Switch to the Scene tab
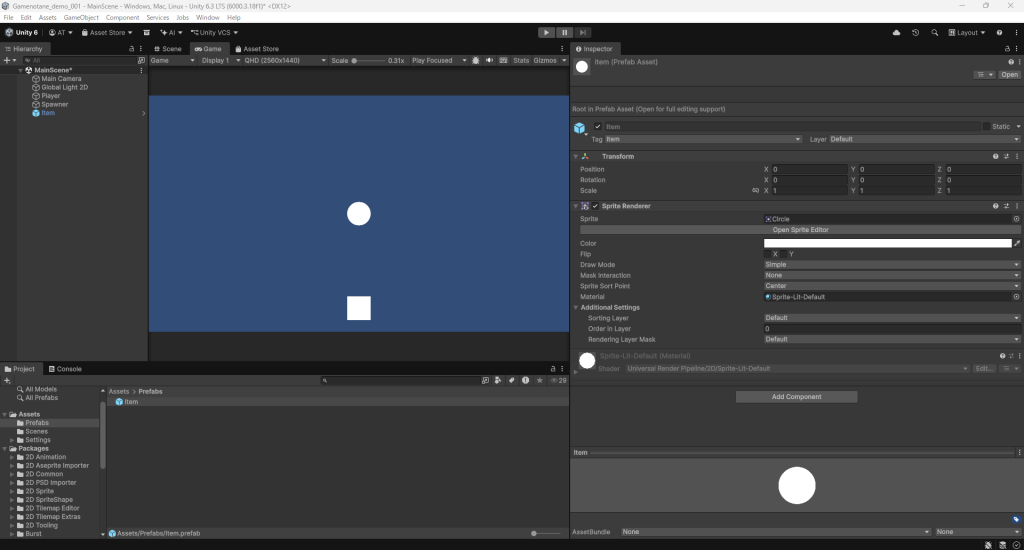Viewport: 1024px width, 550px height. coord(168,49)
